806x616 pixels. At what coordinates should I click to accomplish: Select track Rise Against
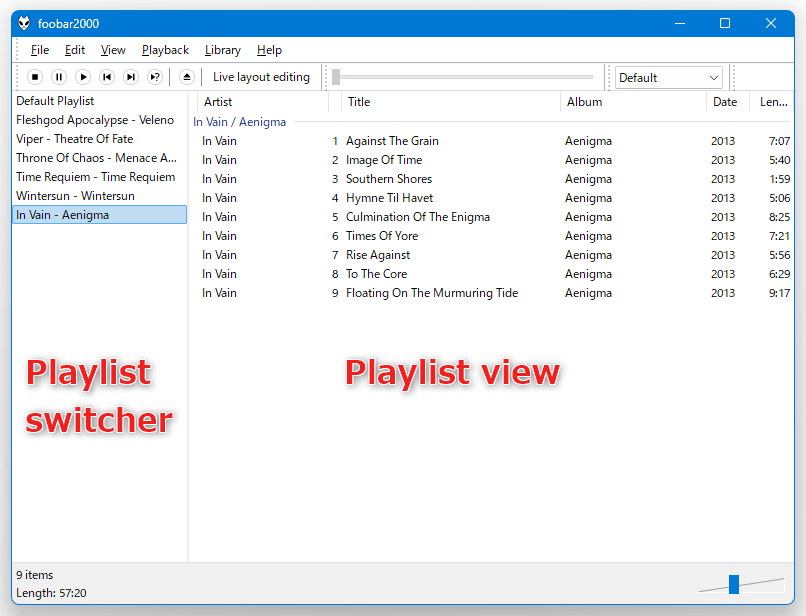point(493,255)
